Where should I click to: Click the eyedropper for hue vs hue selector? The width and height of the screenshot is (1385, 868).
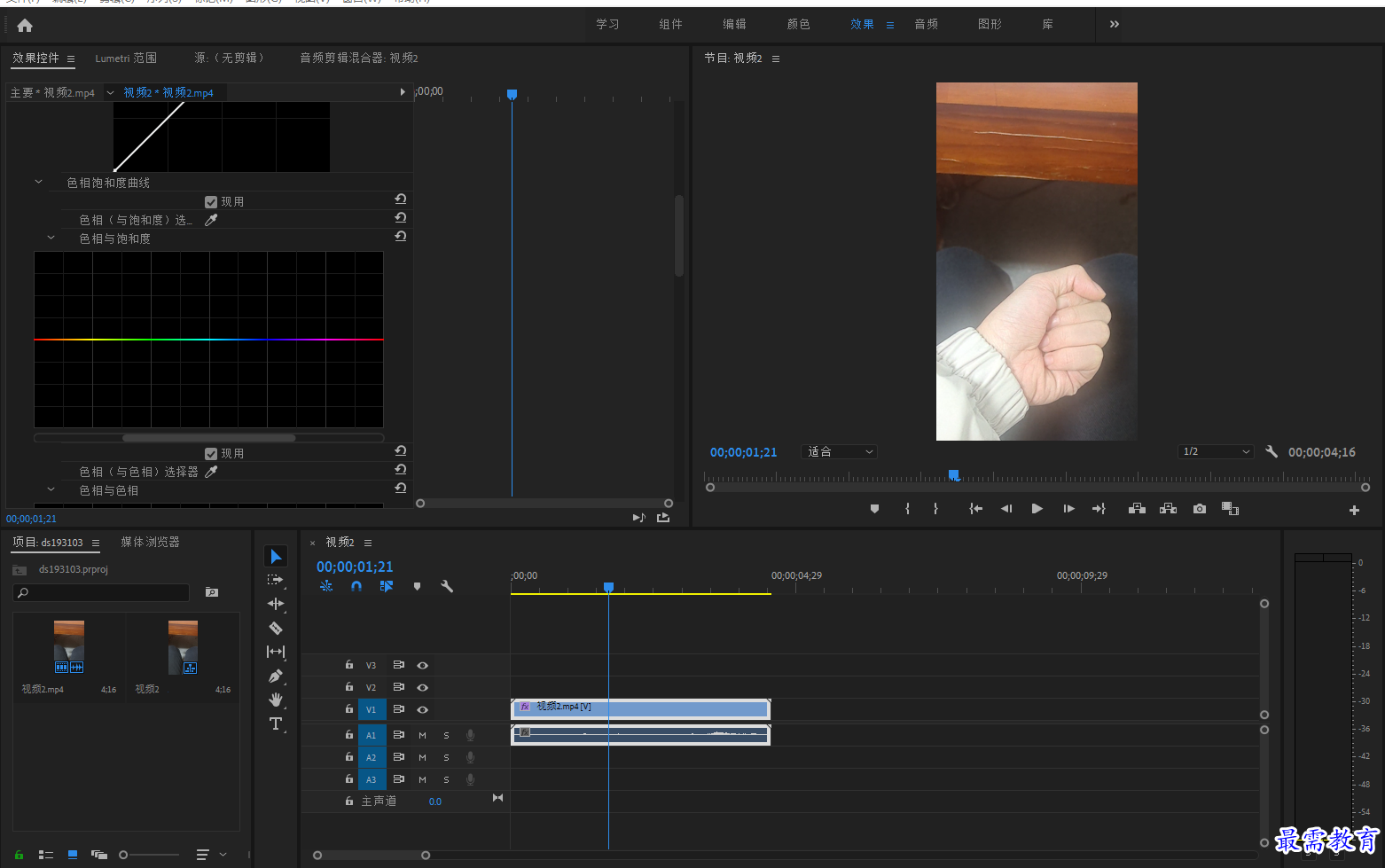tap(211, 472)
